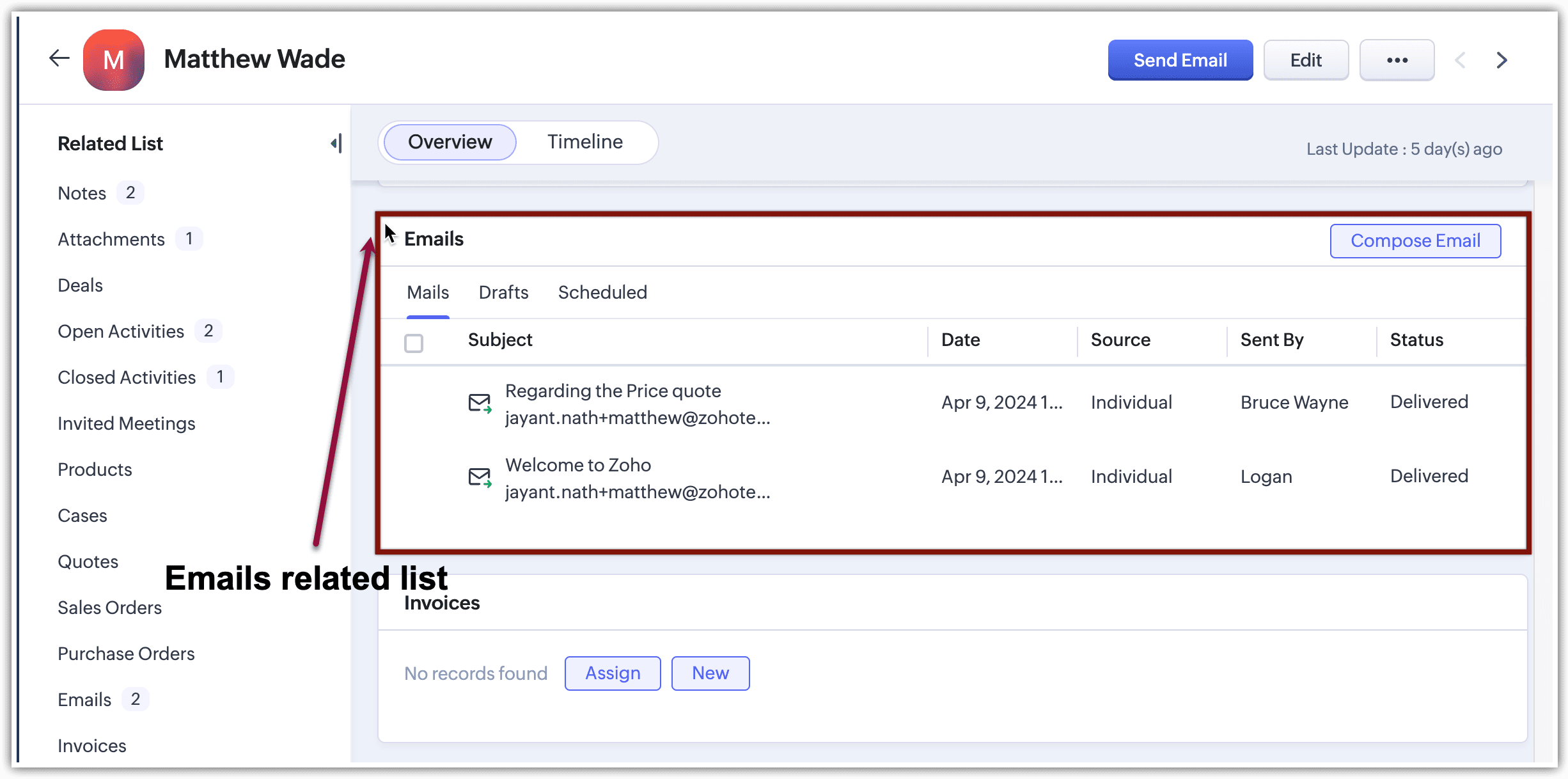Click sent mail icon for Welcome to Zoho
1568x779 pixels.
coord(480,478)
